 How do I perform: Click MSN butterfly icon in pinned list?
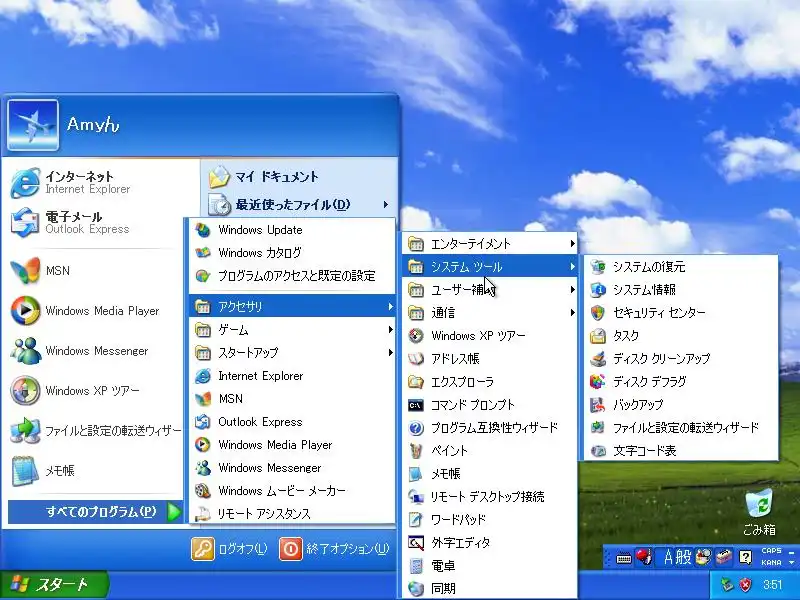click(25, 271)
